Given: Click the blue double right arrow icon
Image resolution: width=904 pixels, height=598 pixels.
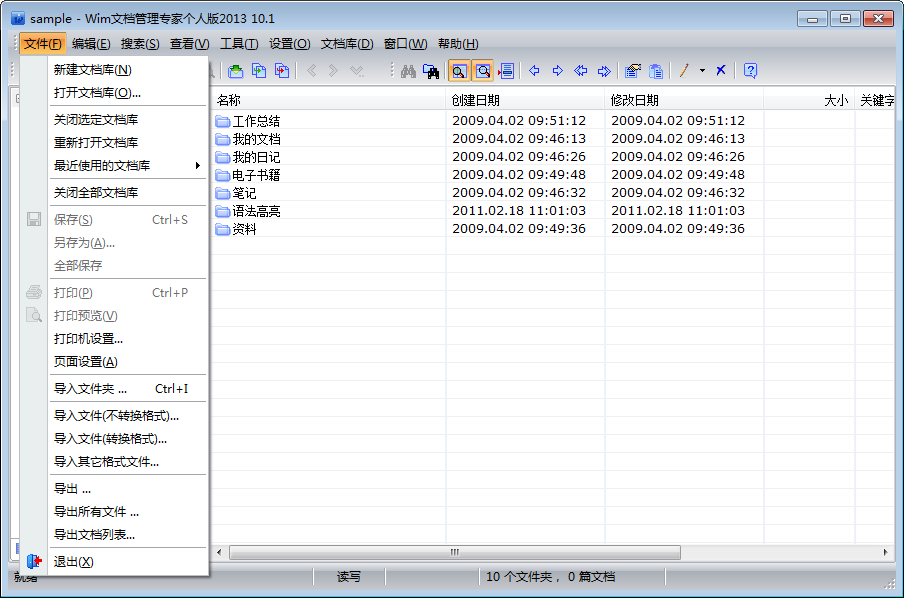Looking at the screenshot, I should (604, 71).
